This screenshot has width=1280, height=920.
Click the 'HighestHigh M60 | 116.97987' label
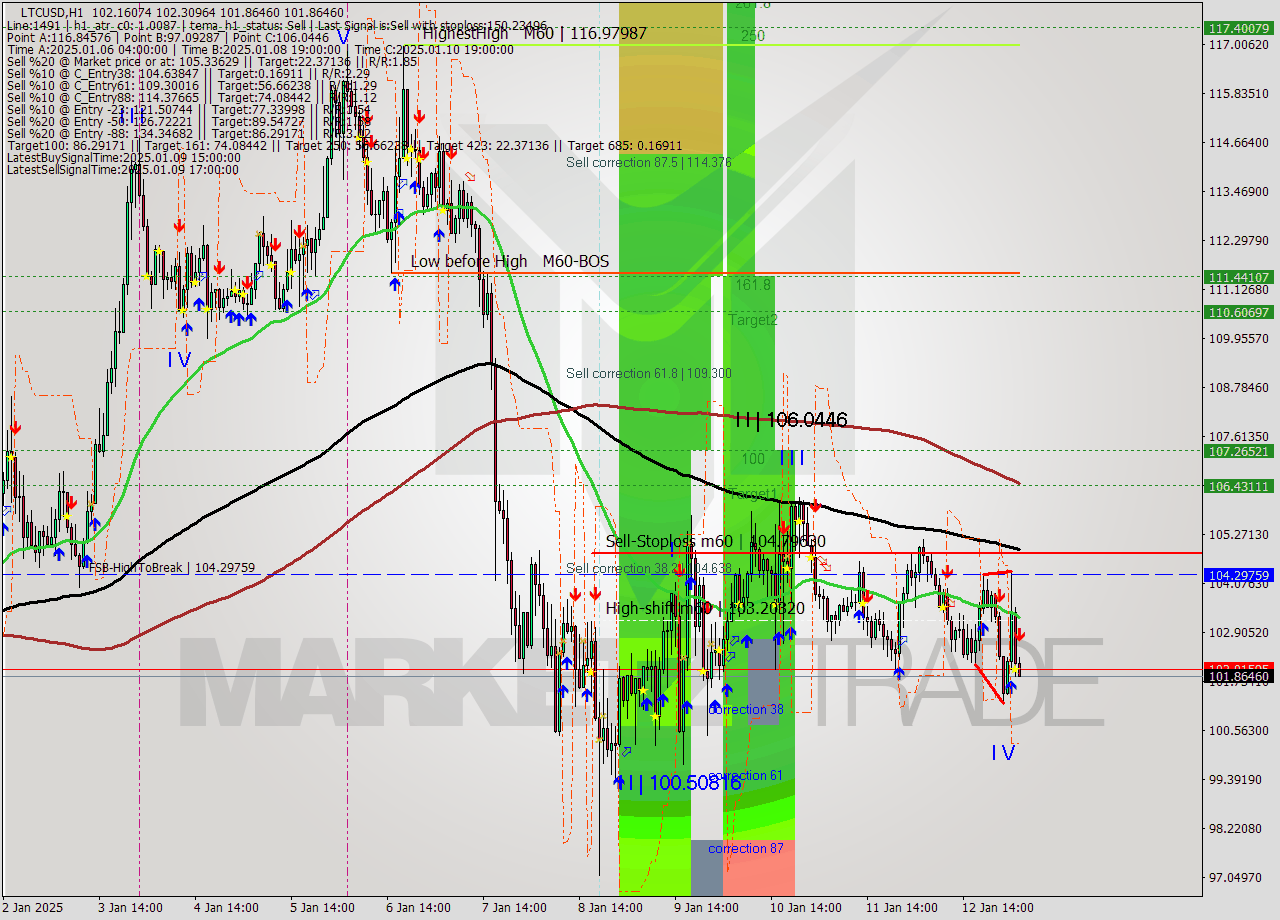coord(534,34)
